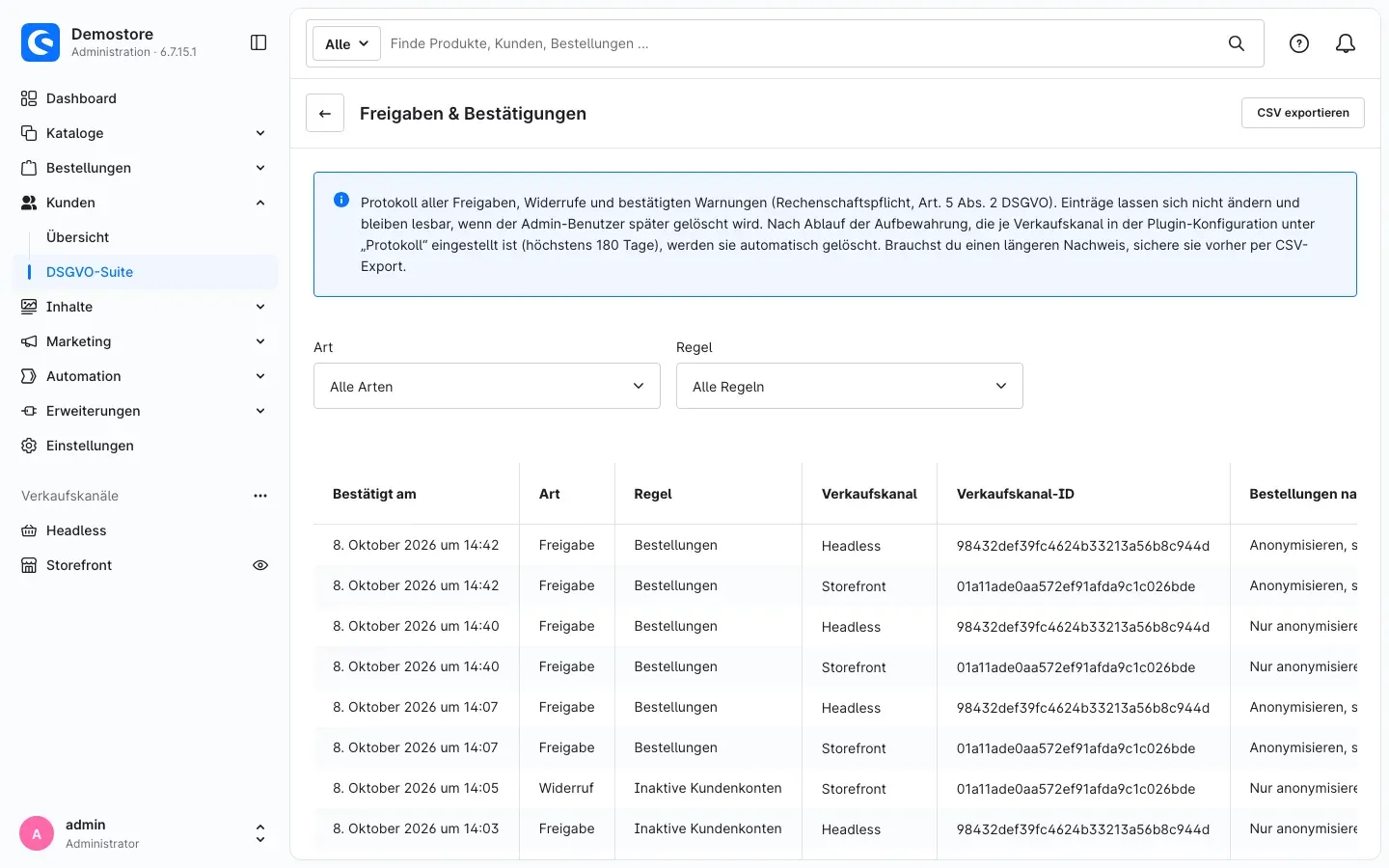Open the Regel filter dropdown
The width and height of the screenshot is (1389, 868).
click(850, 386)
